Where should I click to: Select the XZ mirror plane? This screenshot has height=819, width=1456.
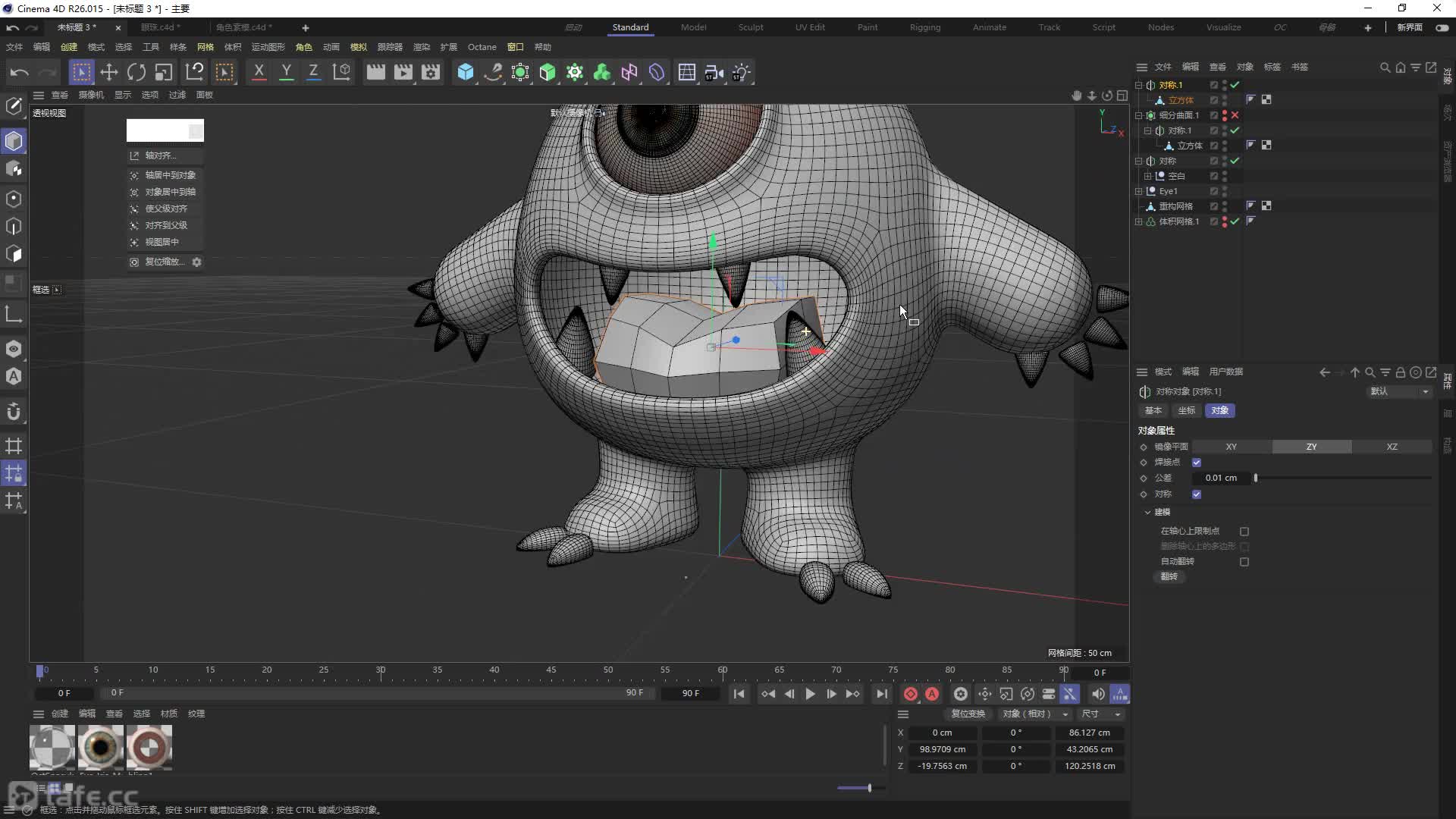pyautogui.click(x=1392, y=447)
